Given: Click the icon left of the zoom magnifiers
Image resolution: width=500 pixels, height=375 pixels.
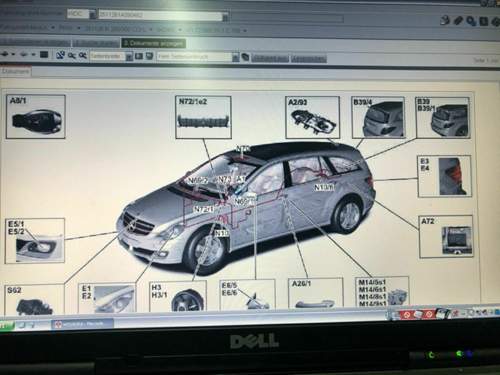Looking at the screenshot, I should pyautogui.click(x=60, y=55).
